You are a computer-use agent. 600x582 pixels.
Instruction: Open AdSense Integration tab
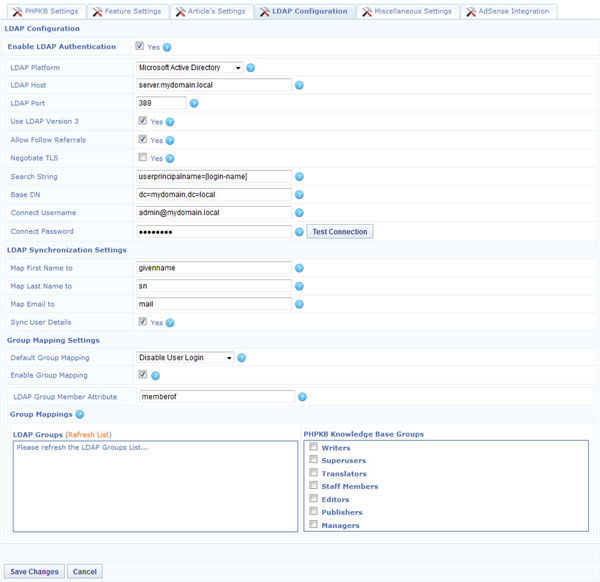click(x=509, y=11)
